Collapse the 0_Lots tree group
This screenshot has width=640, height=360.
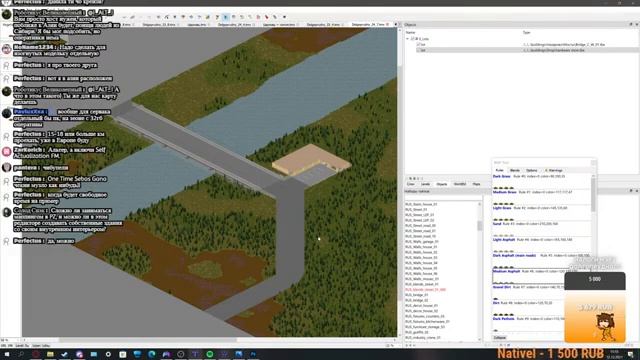point(407,39)
